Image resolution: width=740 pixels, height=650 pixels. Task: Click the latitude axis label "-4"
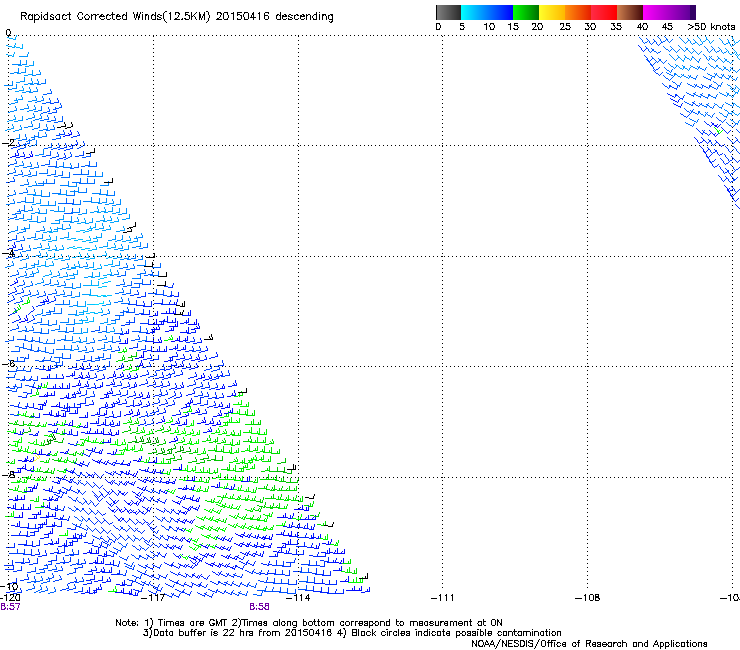pyautogui.click(x=8, y=253)
